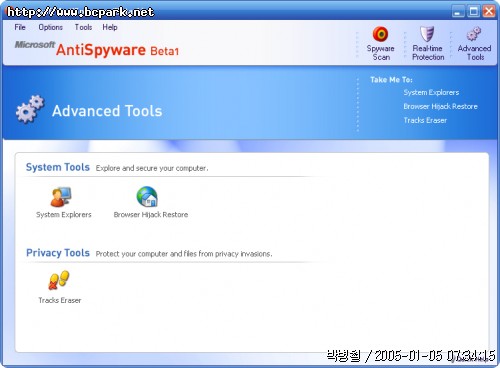Launch Browser Hijack Restore globe icon
The width and height of the screenshot is (500, 368).
(147, 197)
